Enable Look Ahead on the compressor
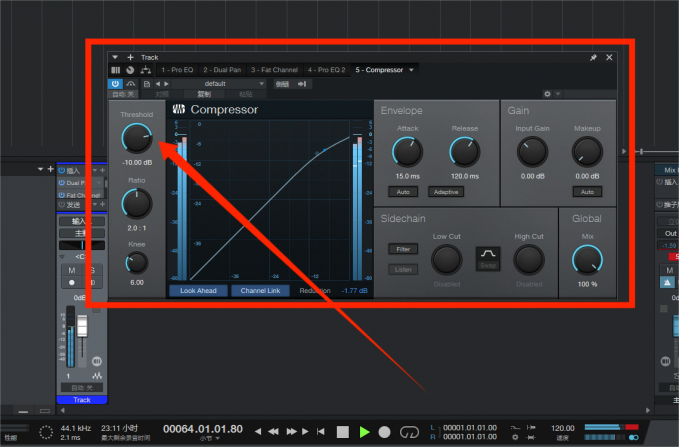This screenshot has height=447, width=679. point(197,291)
